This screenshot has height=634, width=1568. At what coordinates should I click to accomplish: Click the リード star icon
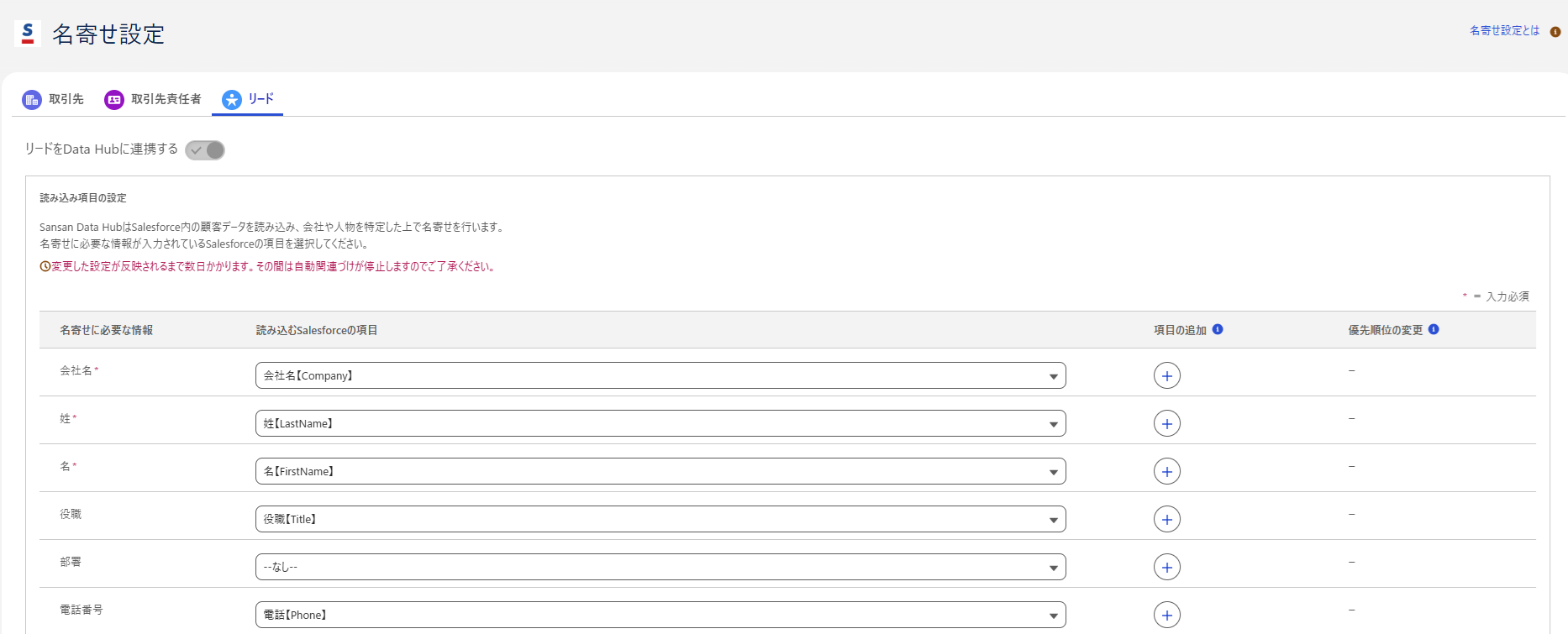(232, 100)
